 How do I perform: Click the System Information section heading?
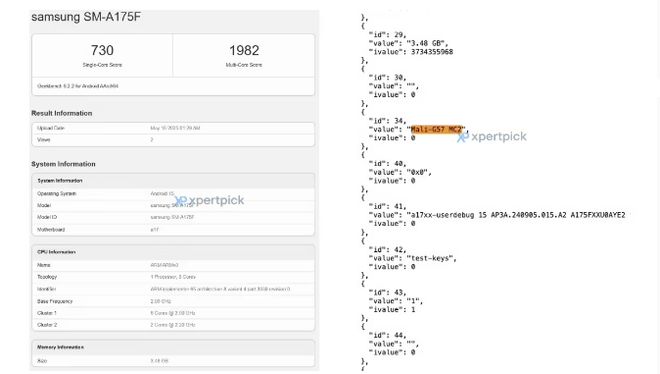(63, 164)
